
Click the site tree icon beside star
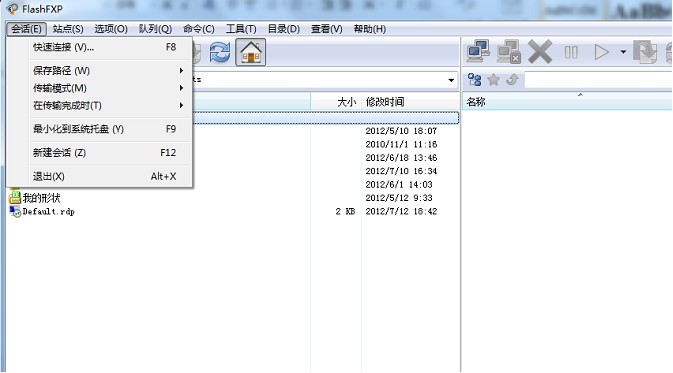(x=474, y=79)
